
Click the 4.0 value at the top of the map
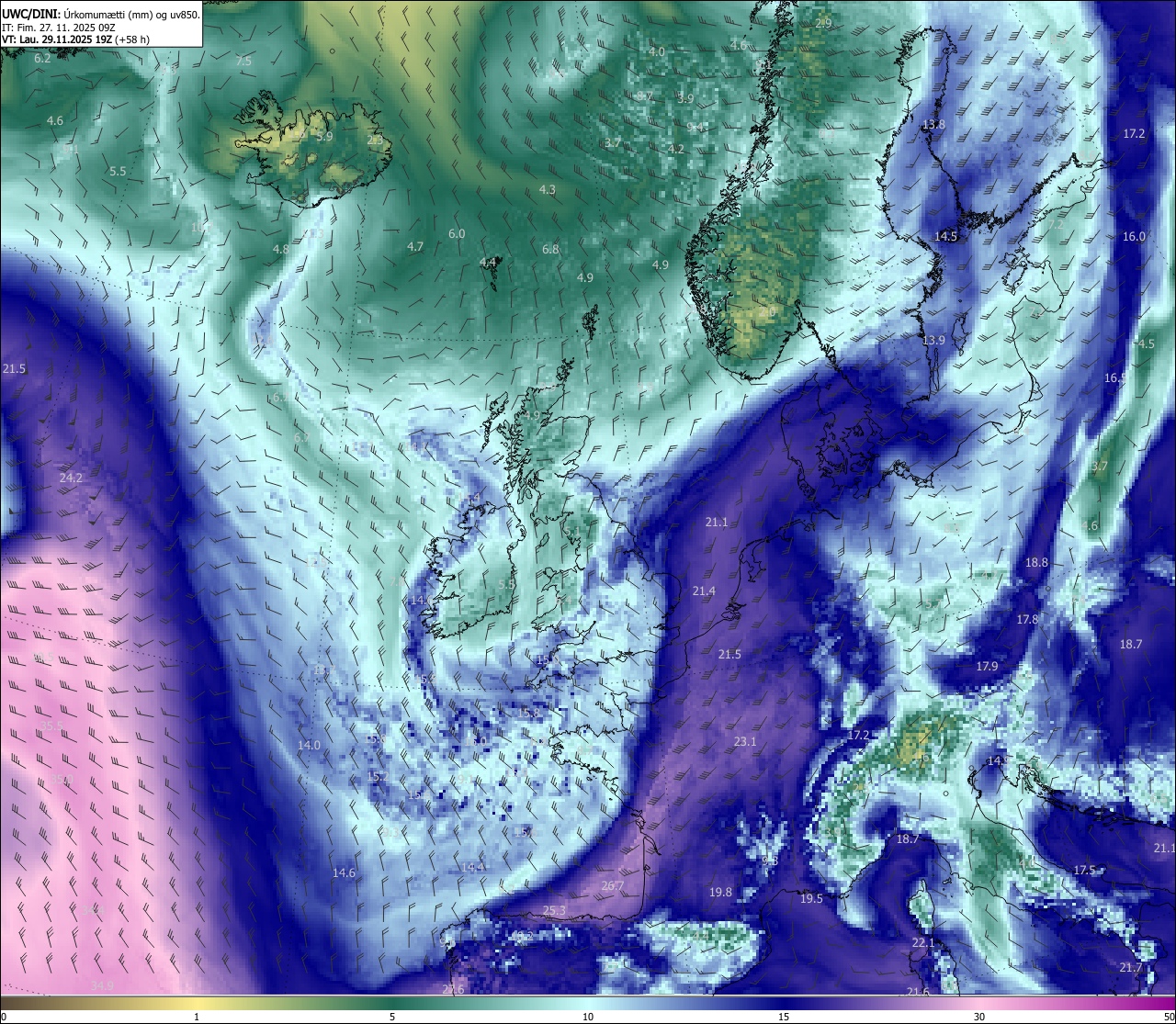pos(656,52)
